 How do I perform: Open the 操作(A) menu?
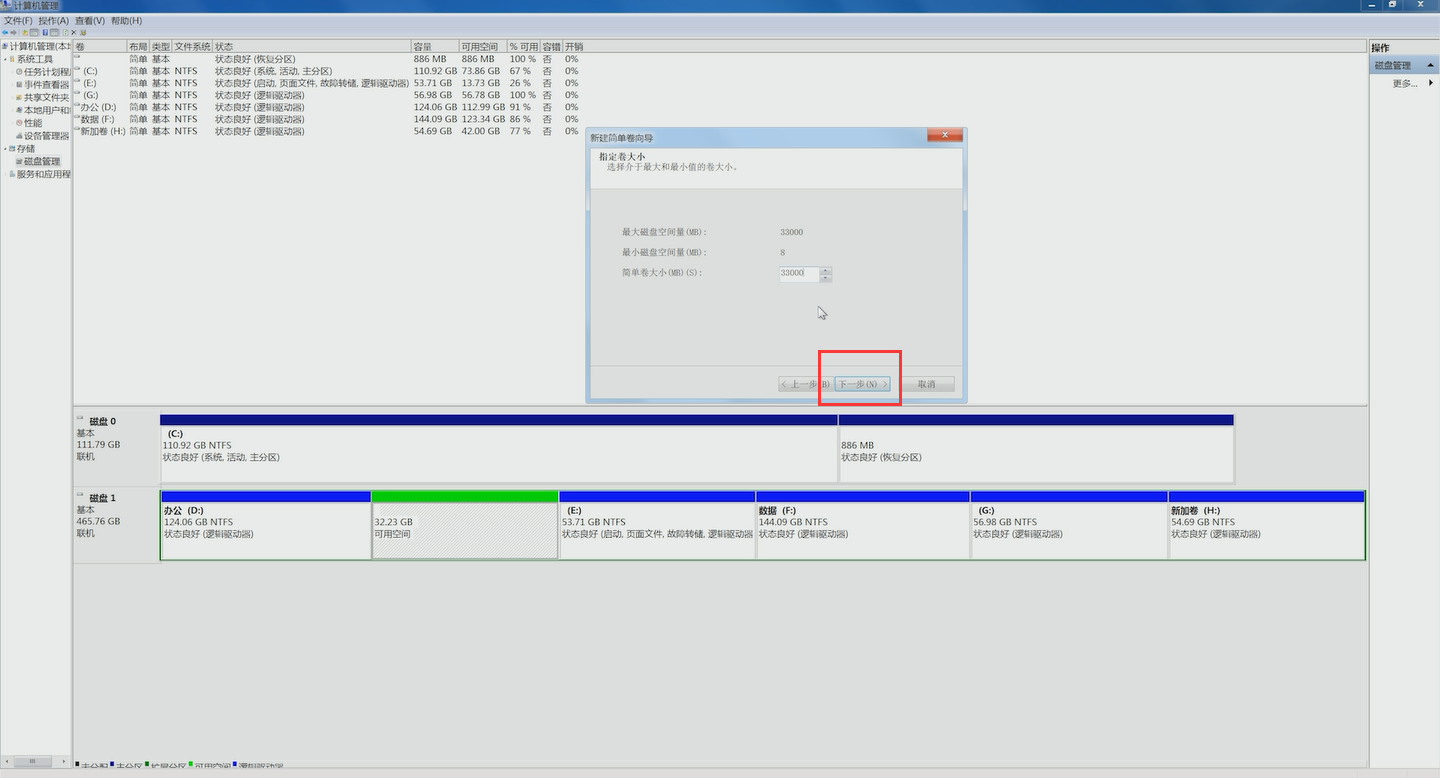click(x=54, y=20)
